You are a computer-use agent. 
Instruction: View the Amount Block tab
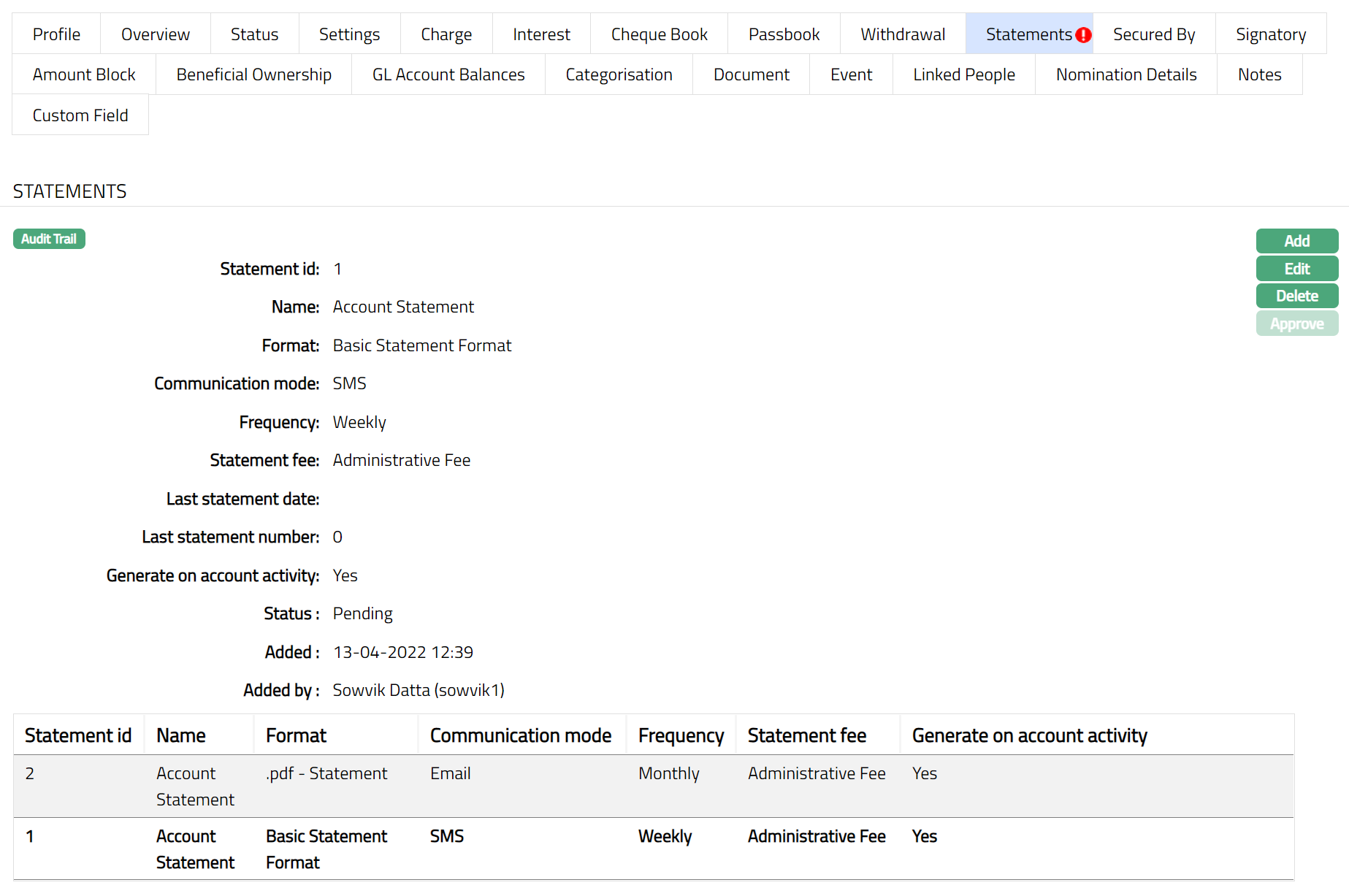pos(84,74)
